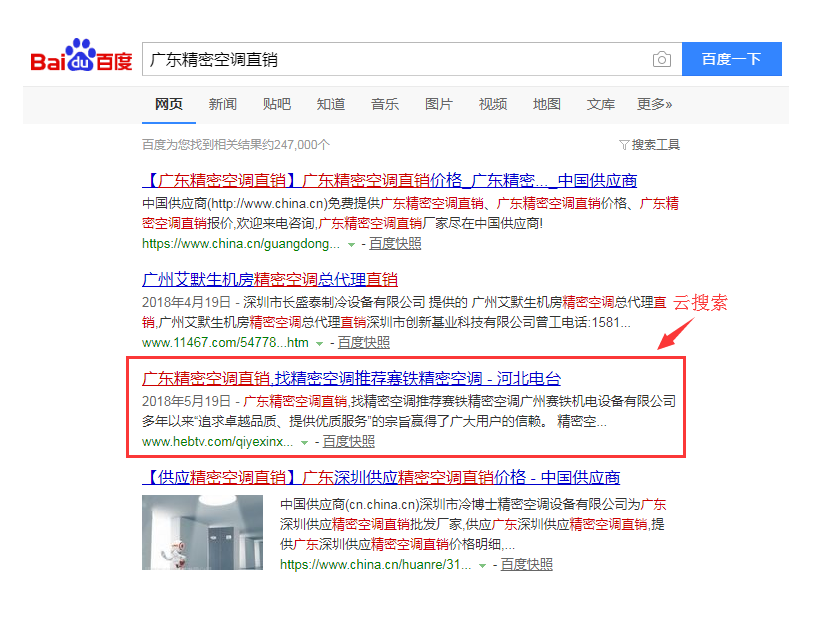This screenshot has width=820, height=621.
Task: Click the robot thumbnail image in last result
Action: tap(202, 532)
